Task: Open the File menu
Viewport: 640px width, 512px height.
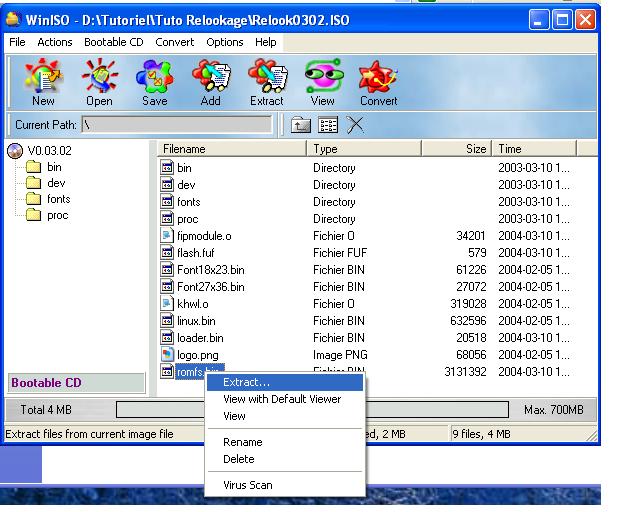Action: pos(17,42)
